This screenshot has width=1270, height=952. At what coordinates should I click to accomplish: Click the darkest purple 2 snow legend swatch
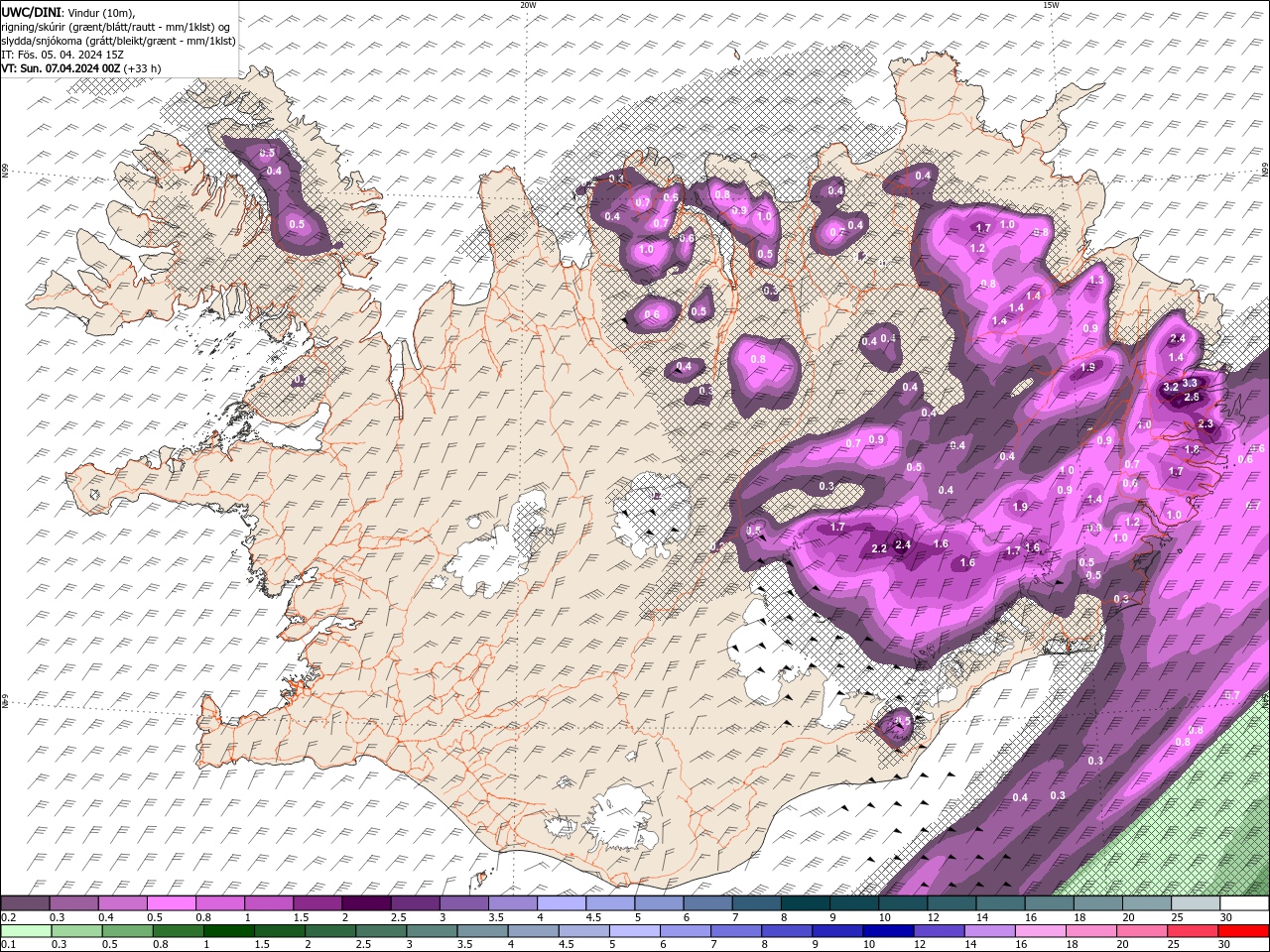pyautogui.click(x=365, y=903)
